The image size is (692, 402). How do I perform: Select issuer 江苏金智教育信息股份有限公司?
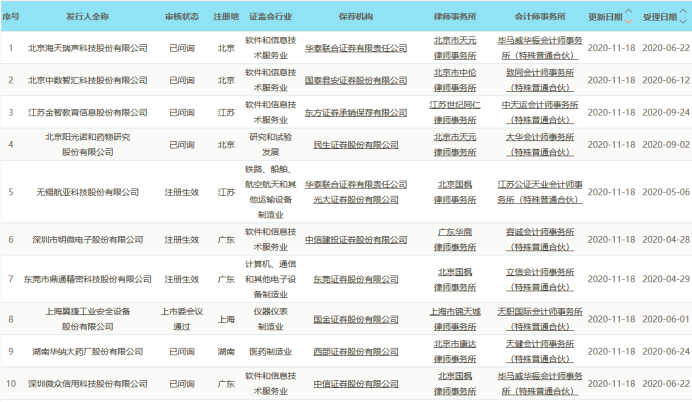coord(87,113)
